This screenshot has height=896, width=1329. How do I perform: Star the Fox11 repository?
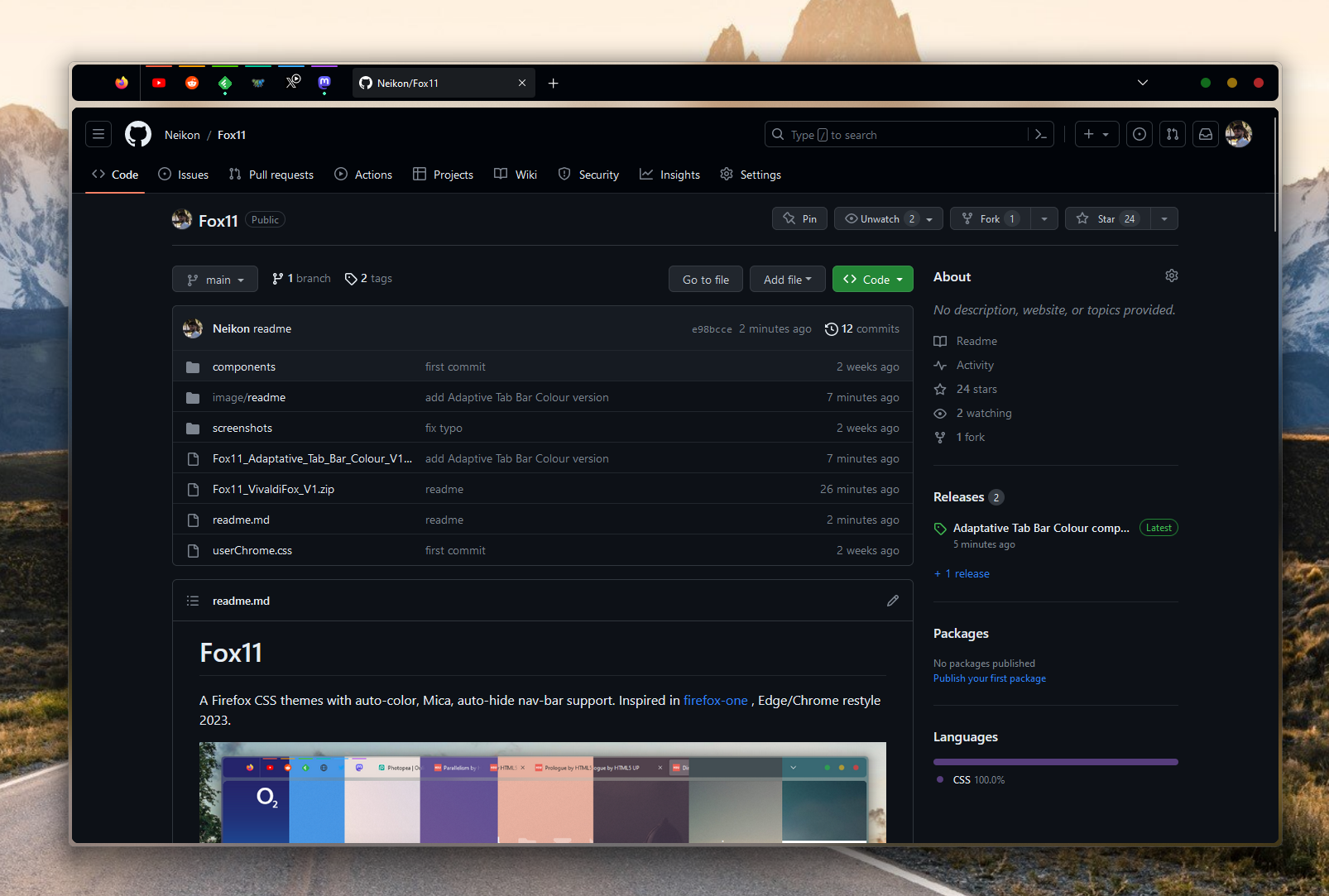coord(1107,218)
